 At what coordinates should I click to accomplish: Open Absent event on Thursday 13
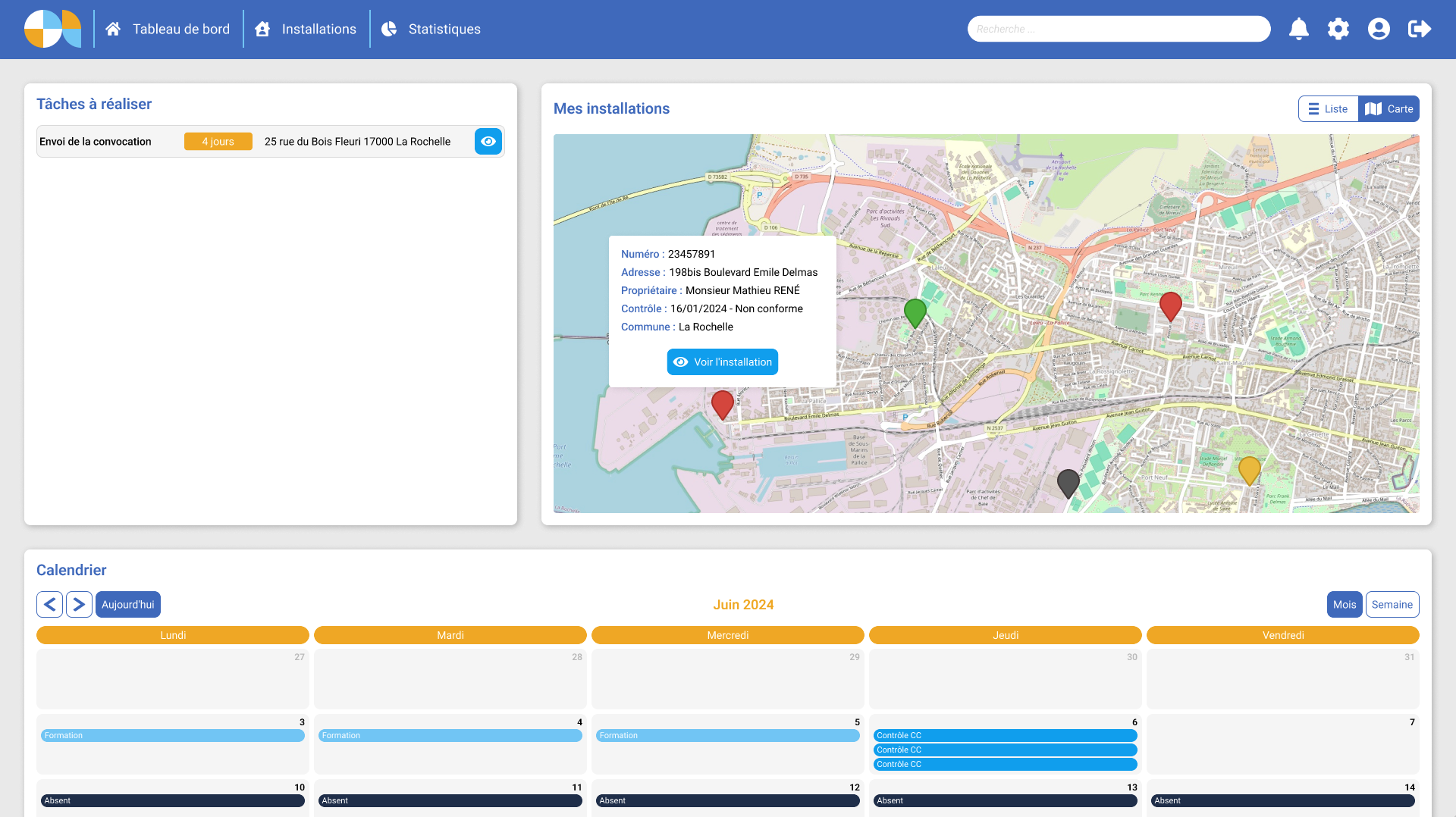pos(1006,800)
